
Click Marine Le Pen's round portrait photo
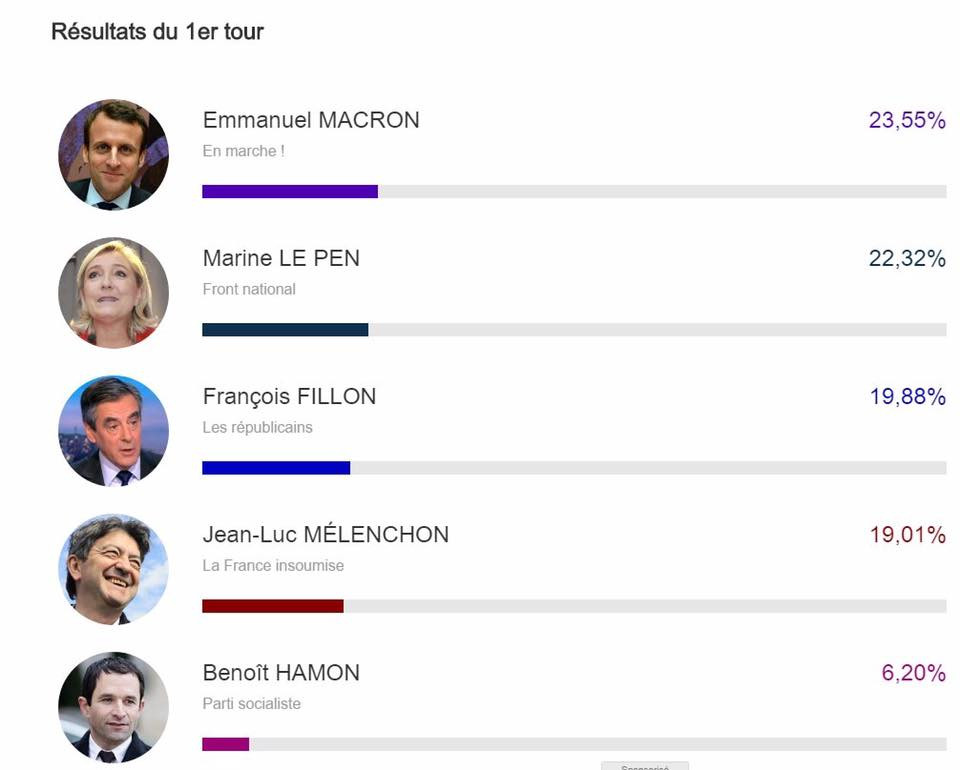[113, 293]
